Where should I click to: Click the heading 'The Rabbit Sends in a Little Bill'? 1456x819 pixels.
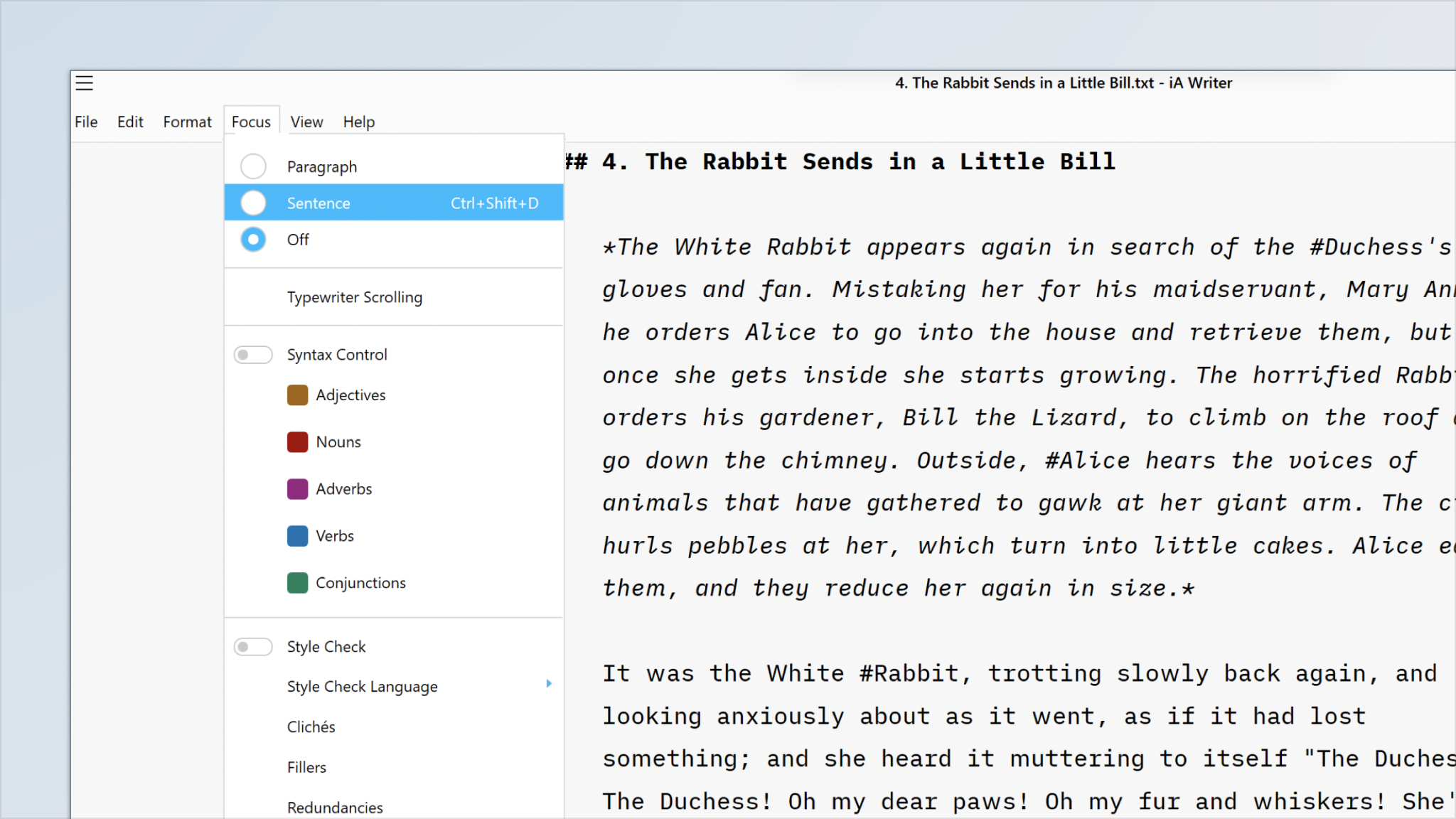[880, 161]
